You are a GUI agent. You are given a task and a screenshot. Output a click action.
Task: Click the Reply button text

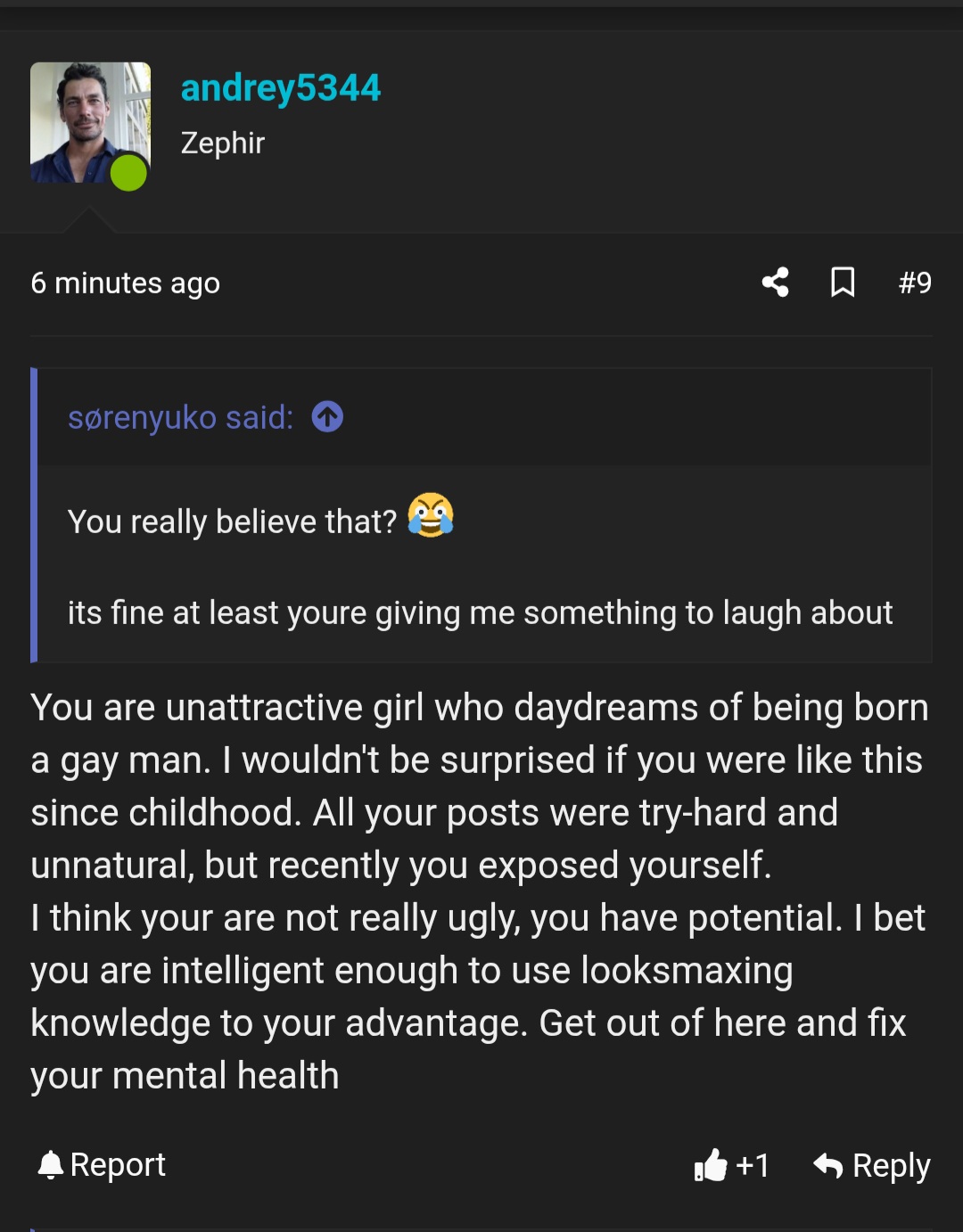(891, 1166)
